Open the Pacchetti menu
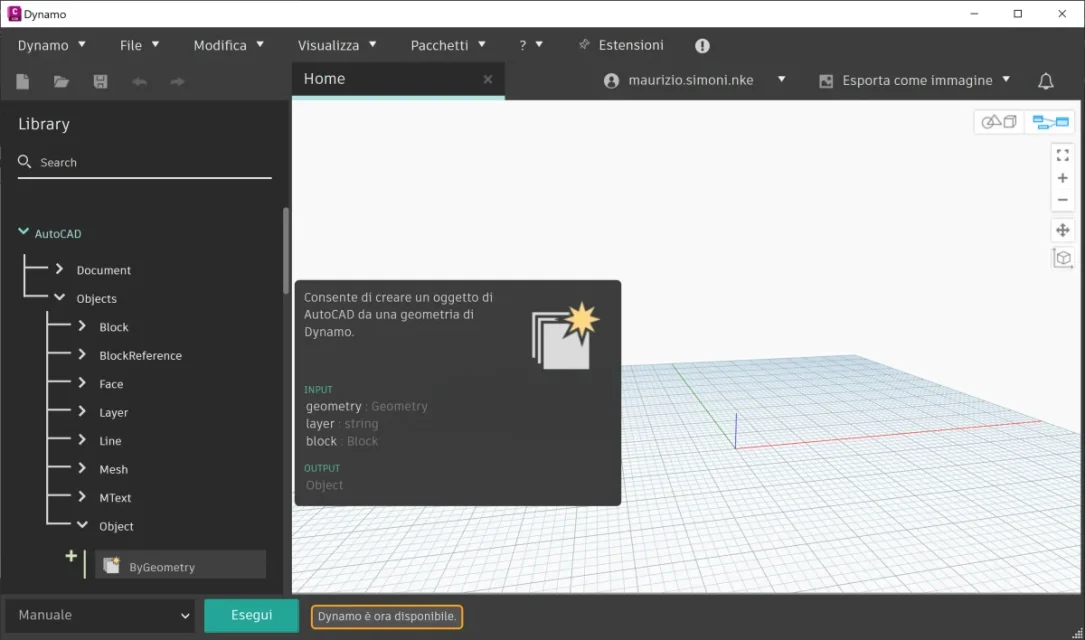Screen dimensions: 1085x640 click(x=448, y=45)
